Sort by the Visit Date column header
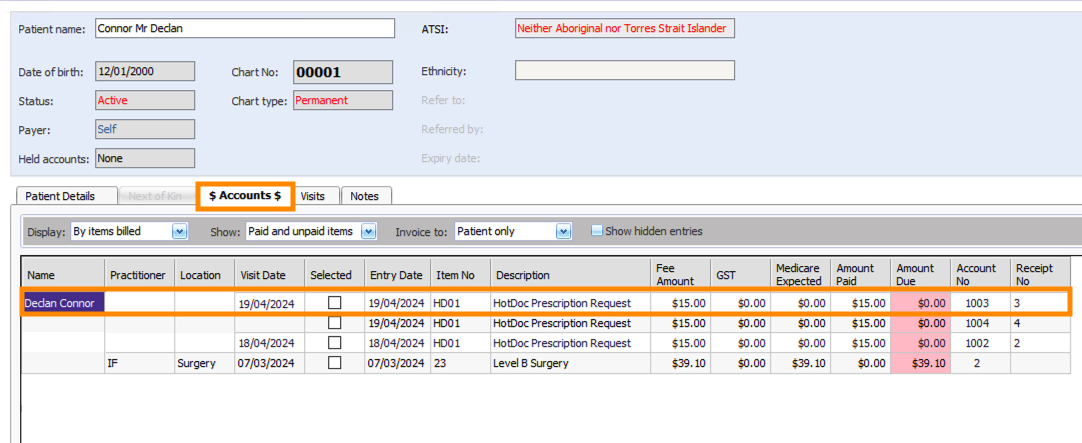This screenshot has height=443, width=1082. [270, 275]
